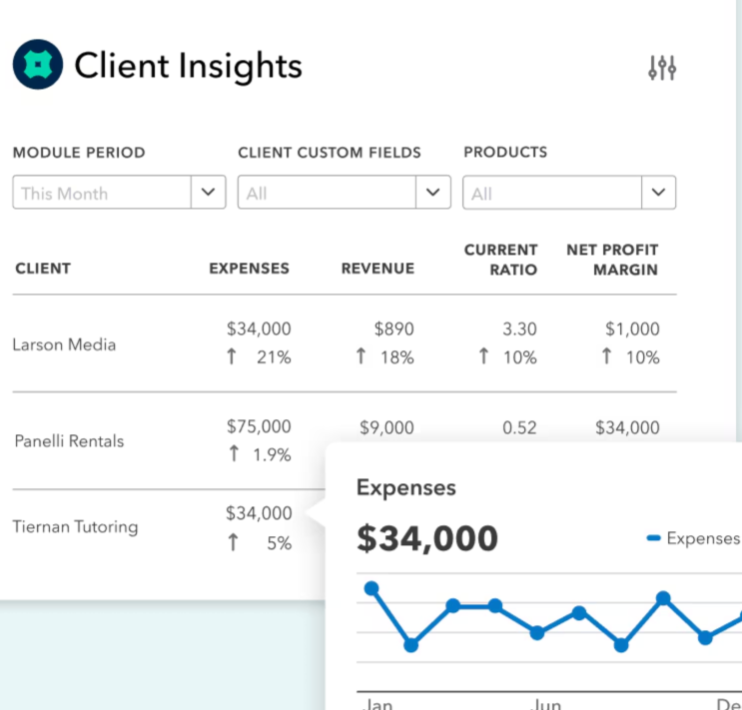742x710 pixels.
Task: Click Panelli Rentals 1.9% expenses change
Action: (260, 454)
